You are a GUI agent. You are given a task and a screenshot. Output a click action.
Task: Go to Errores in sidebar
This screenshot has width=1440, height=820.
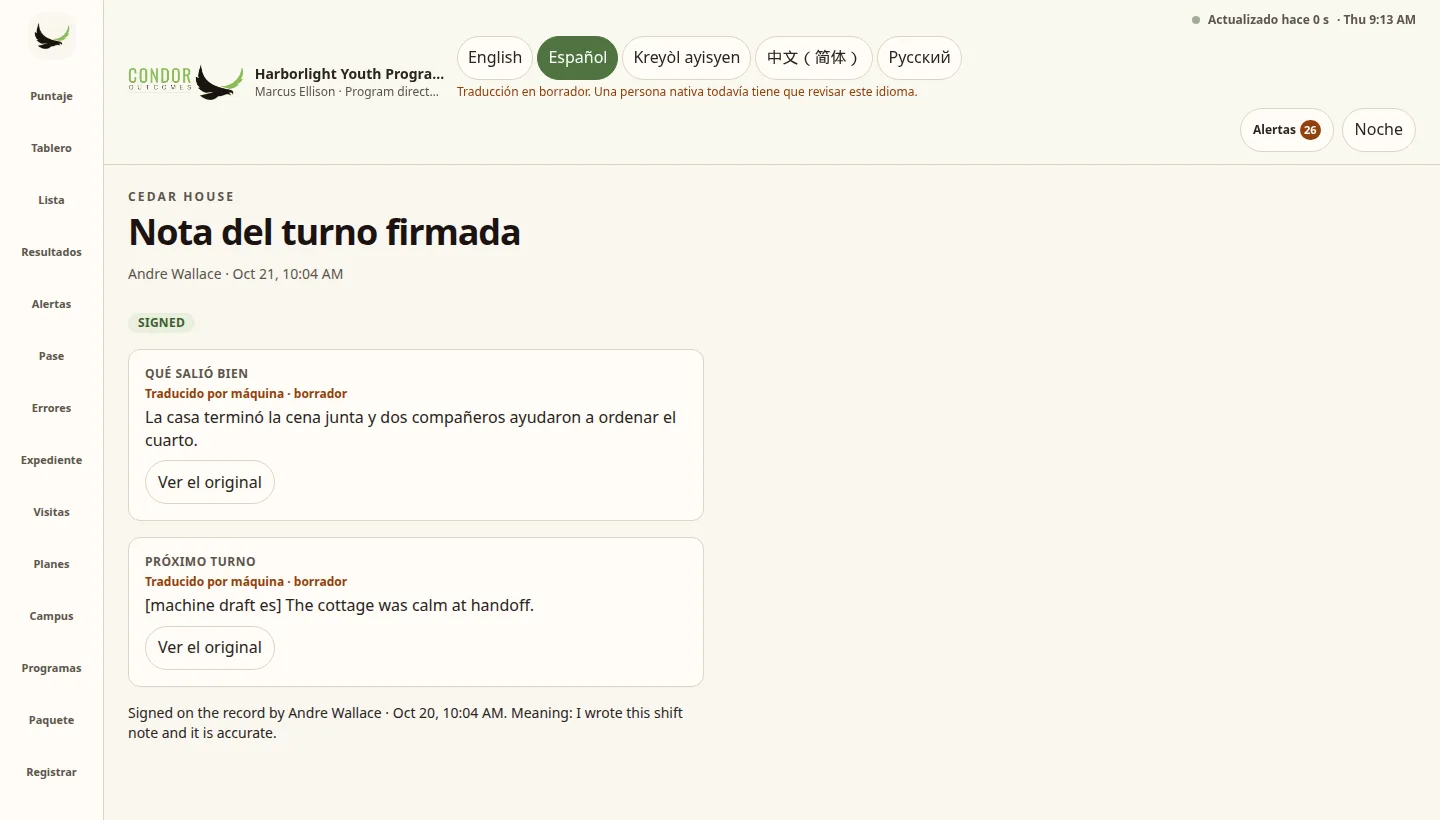pos(51,408)
